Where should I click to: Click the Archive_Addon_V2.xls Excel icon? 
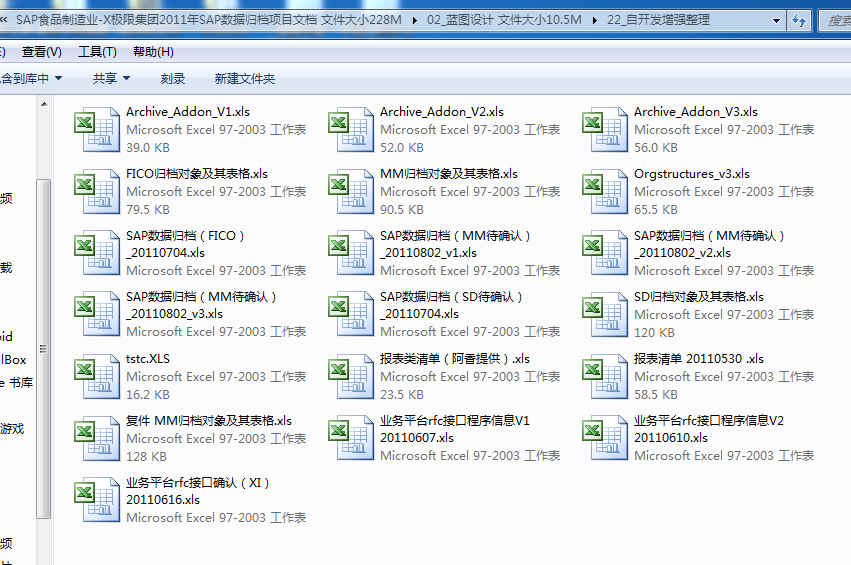point(351,129)
